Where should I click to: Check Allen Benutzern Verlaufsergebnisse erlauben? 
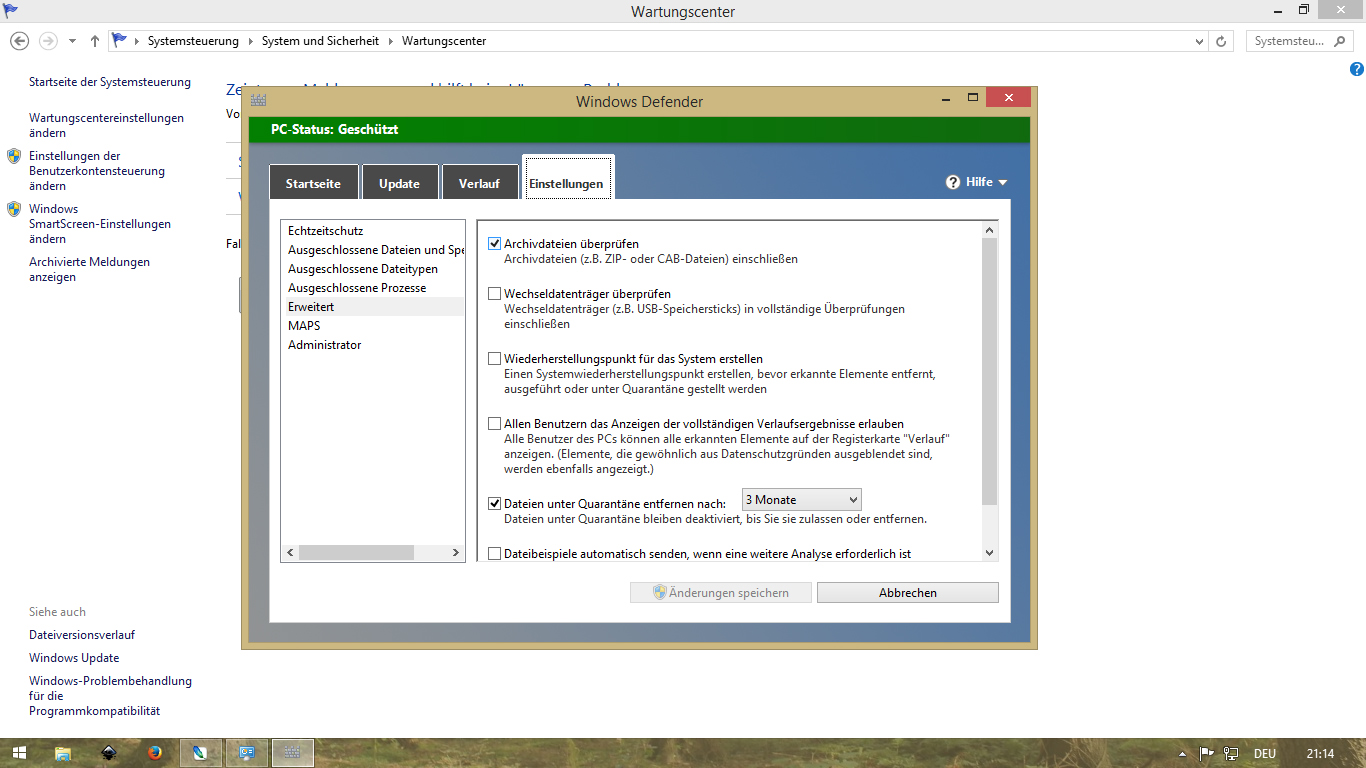coord(494,424)
